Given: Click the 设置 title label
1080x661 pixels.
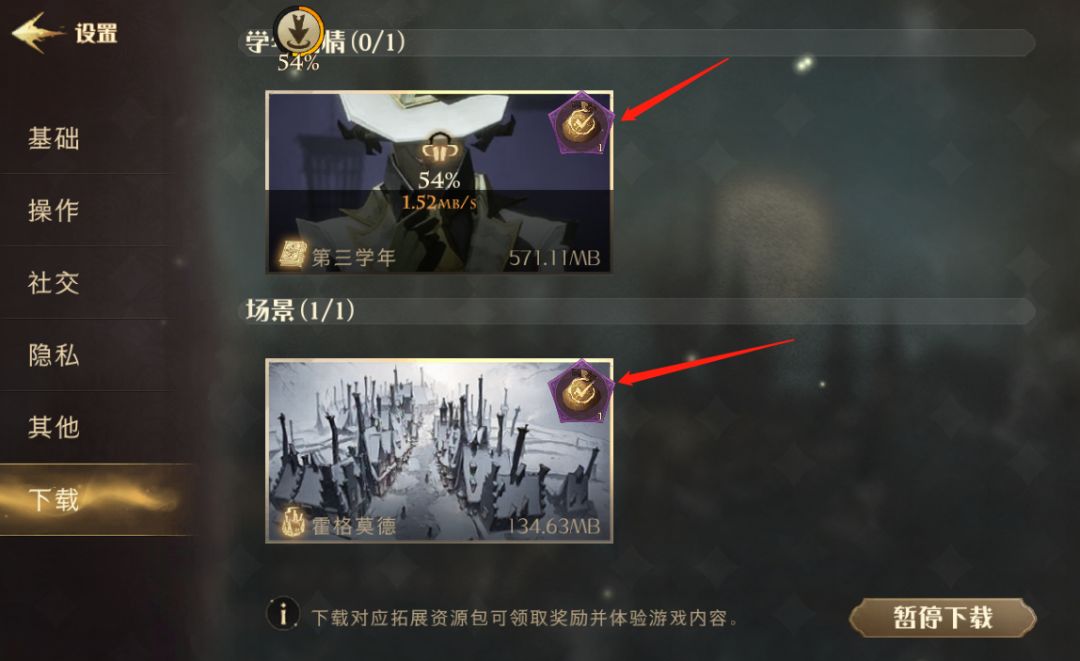Looking at the screenshot, I should [96, 32].
